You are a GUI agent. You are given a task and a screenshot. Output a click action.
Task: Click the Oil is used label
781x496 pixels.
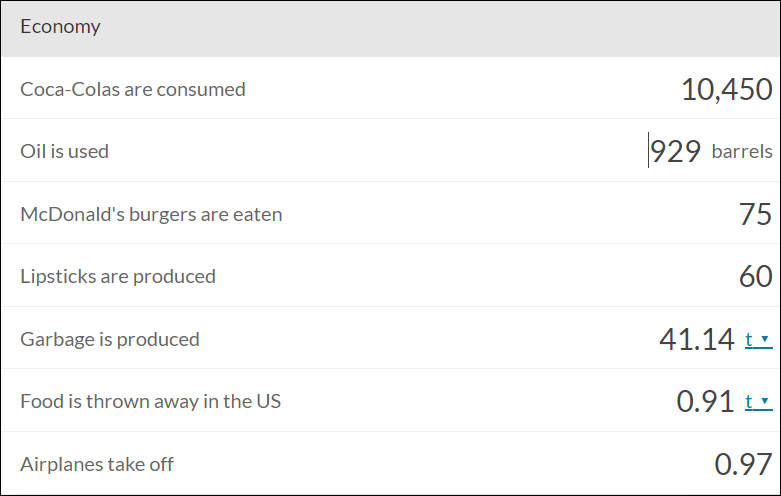(x=64, y=151)
